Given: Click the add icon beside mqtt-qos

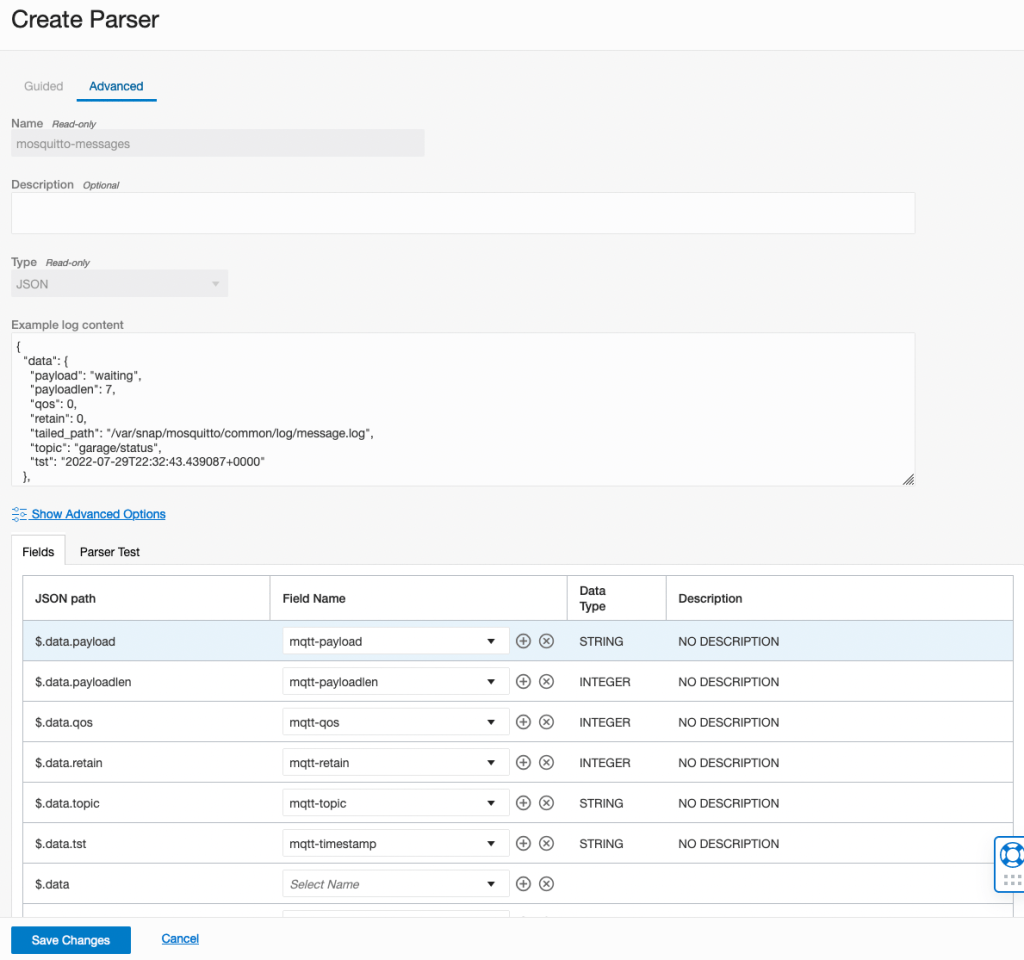Looking at the screenshot, I should tap(523, 722).
